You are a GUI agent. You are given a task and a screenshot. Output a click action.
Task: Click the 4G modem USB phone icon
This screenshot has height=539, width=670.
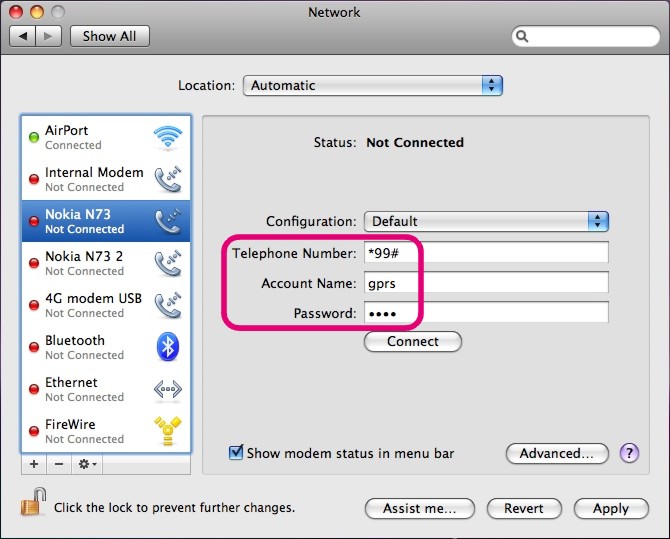point(168,305)
